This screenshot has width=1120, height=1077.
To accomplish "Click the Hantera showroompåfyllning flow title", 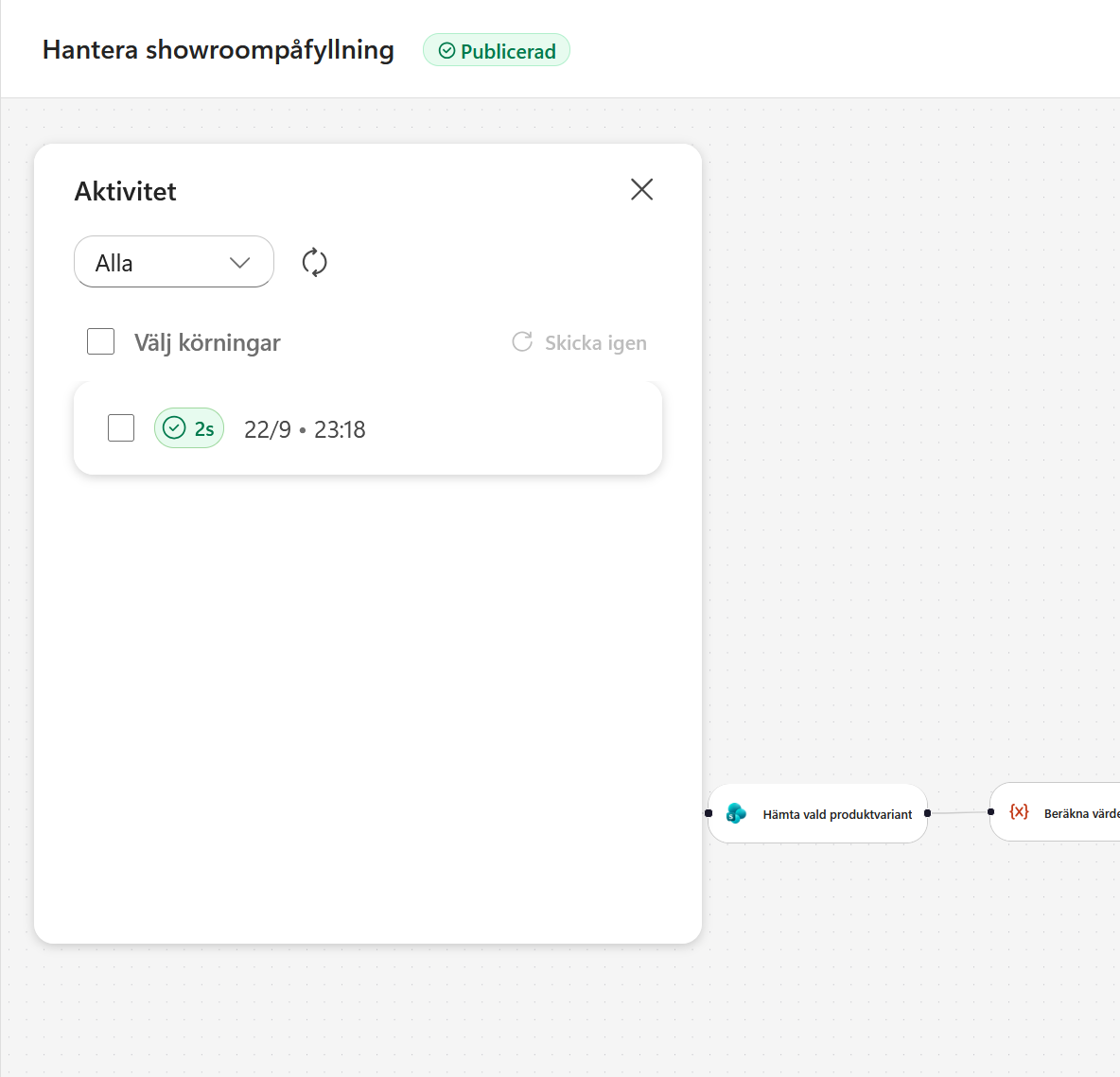I will [219, 50].
